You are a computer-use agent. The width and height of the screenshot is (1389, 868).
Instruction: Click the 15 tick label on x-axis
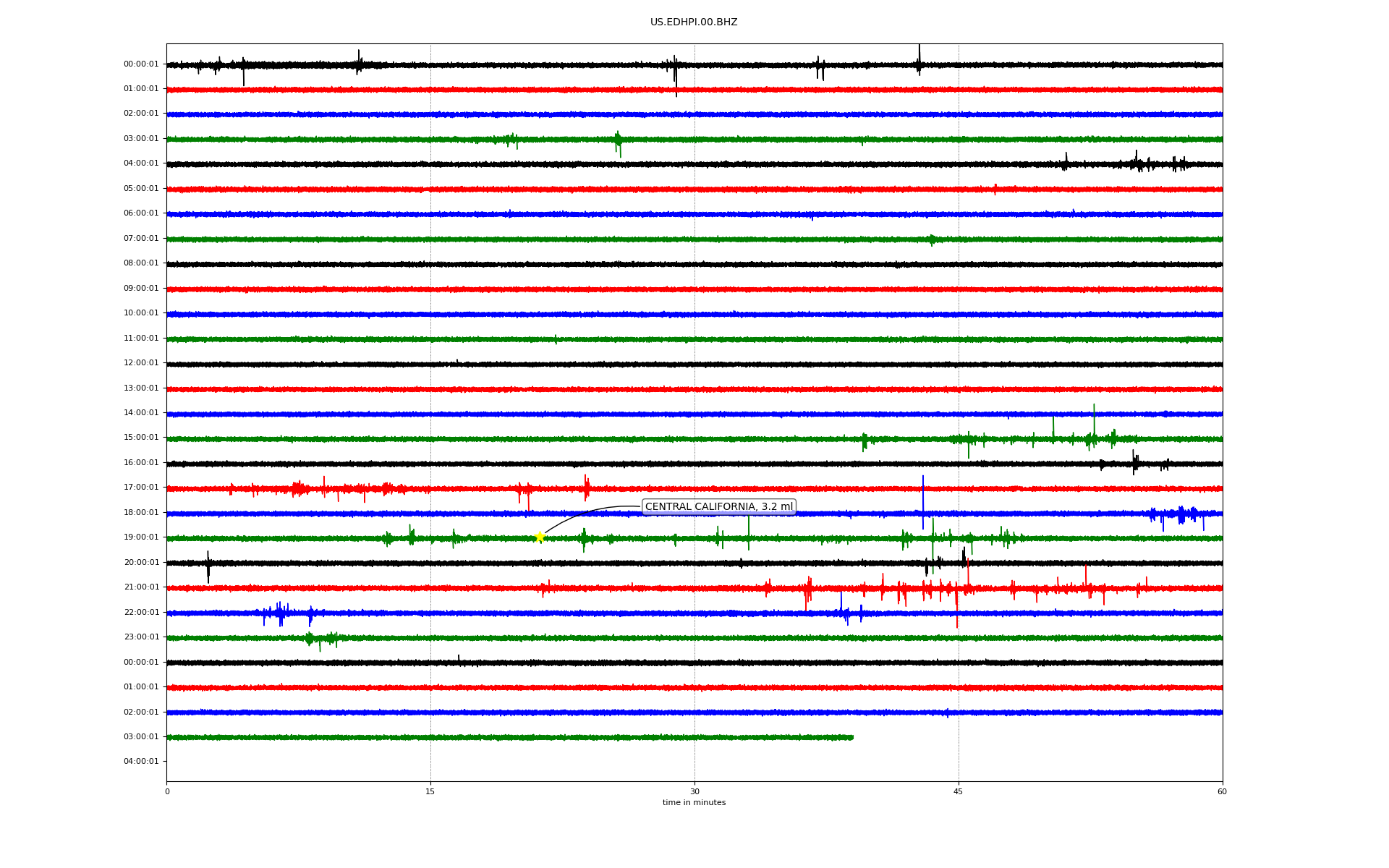430,791
